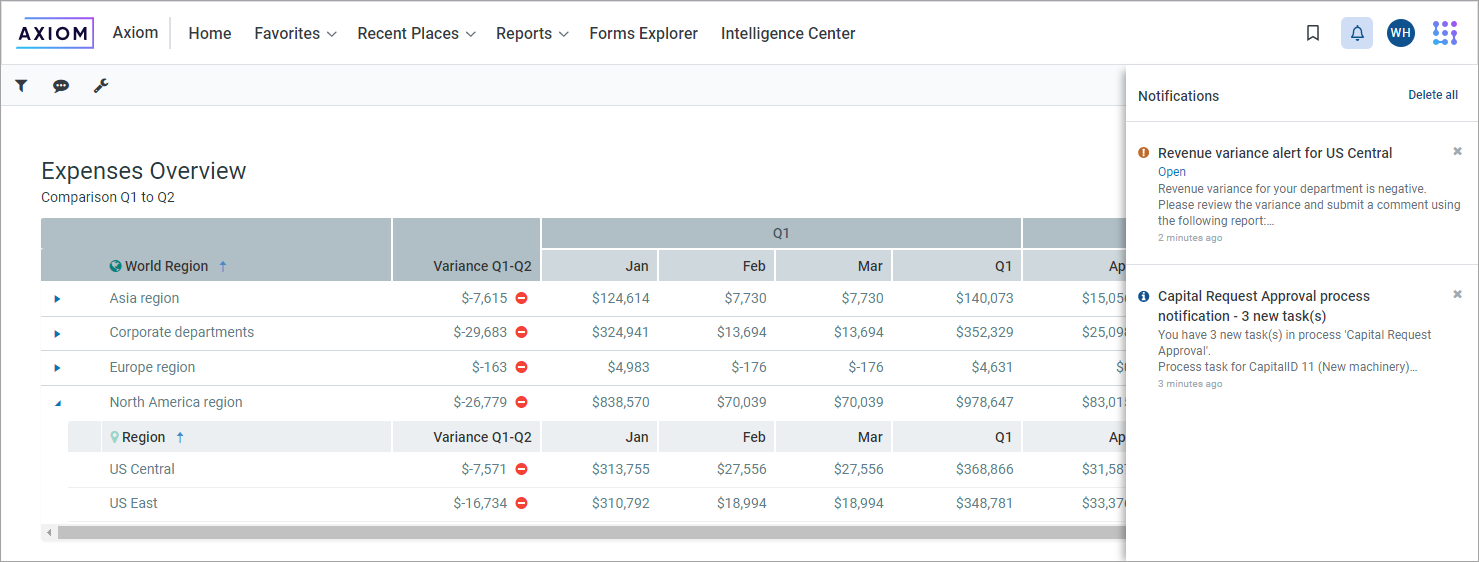Click the Axiom logo
This screenshot has width=1479, height=562.
tap(55, 33)
